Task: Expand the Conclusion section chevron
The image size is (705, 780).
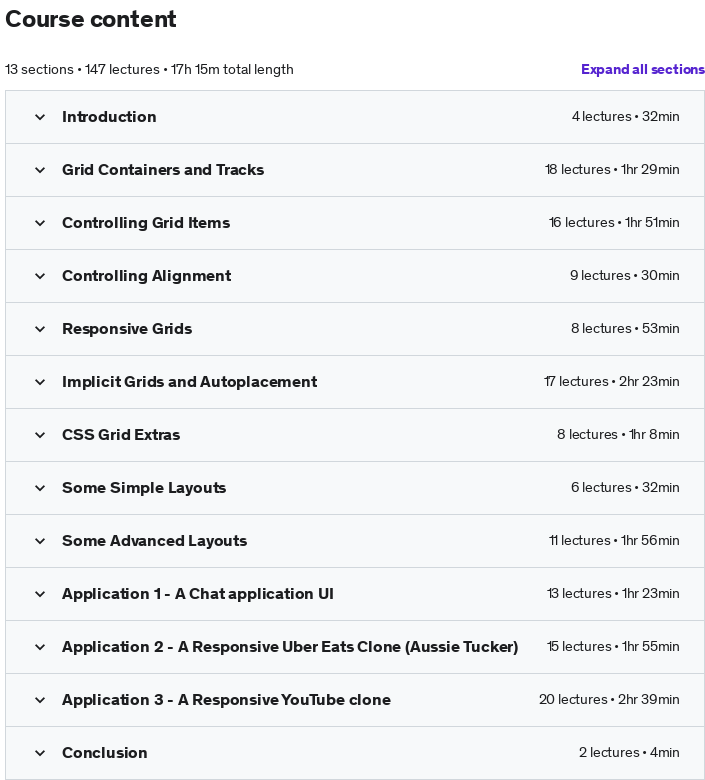Action: [x=40, y=753]
